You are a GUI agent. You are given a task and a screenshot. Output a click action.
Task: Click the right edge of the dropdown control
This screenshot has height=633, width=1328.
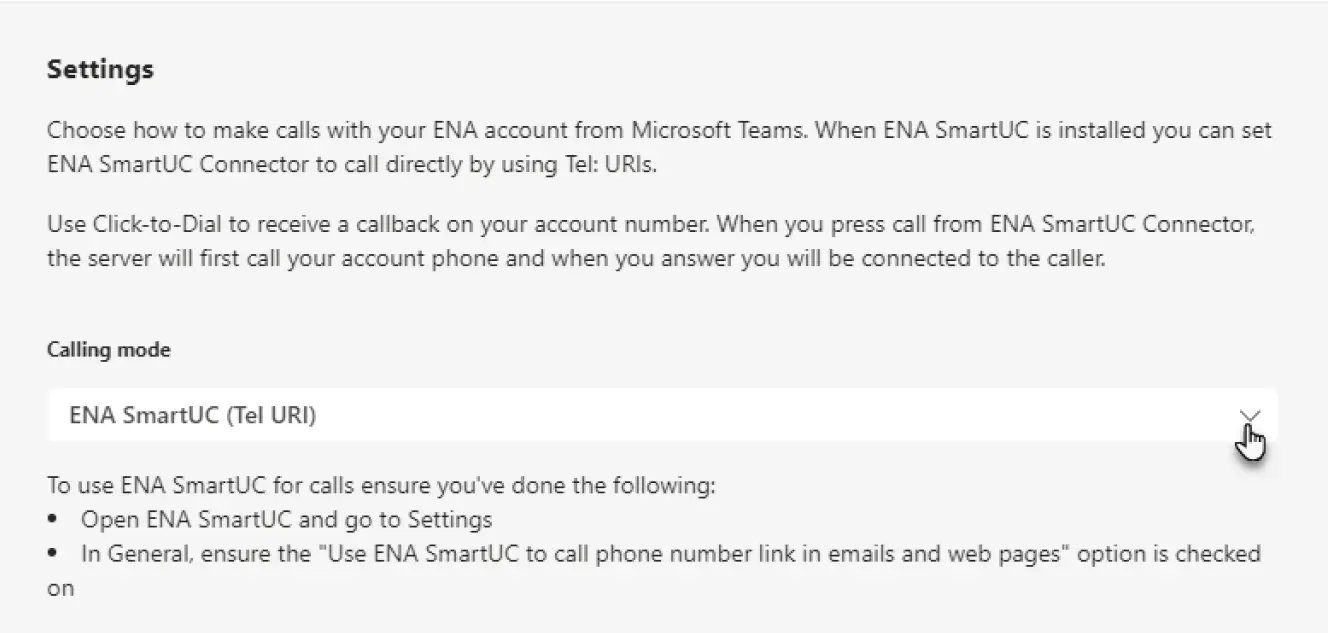point(1270,413)
